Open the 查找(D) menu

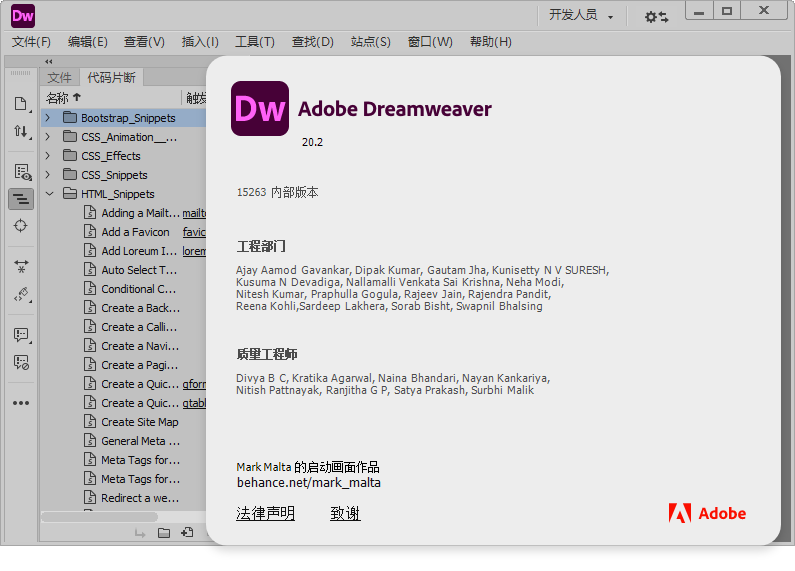tap(313, 42)
